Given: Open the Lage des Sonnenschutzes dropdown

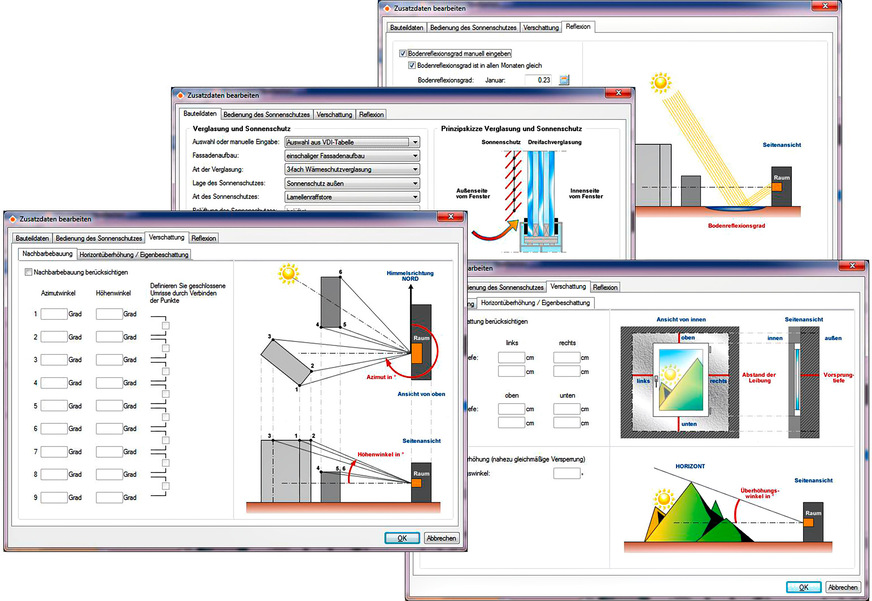Looking at the screenshot, I should coord(352,185).
